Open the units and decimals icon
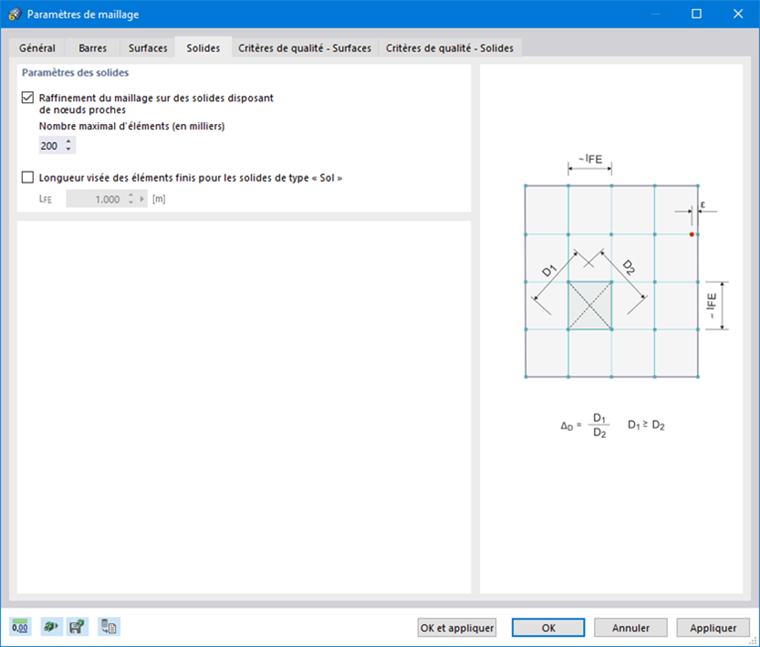760x647 pixels. point(20,627)
